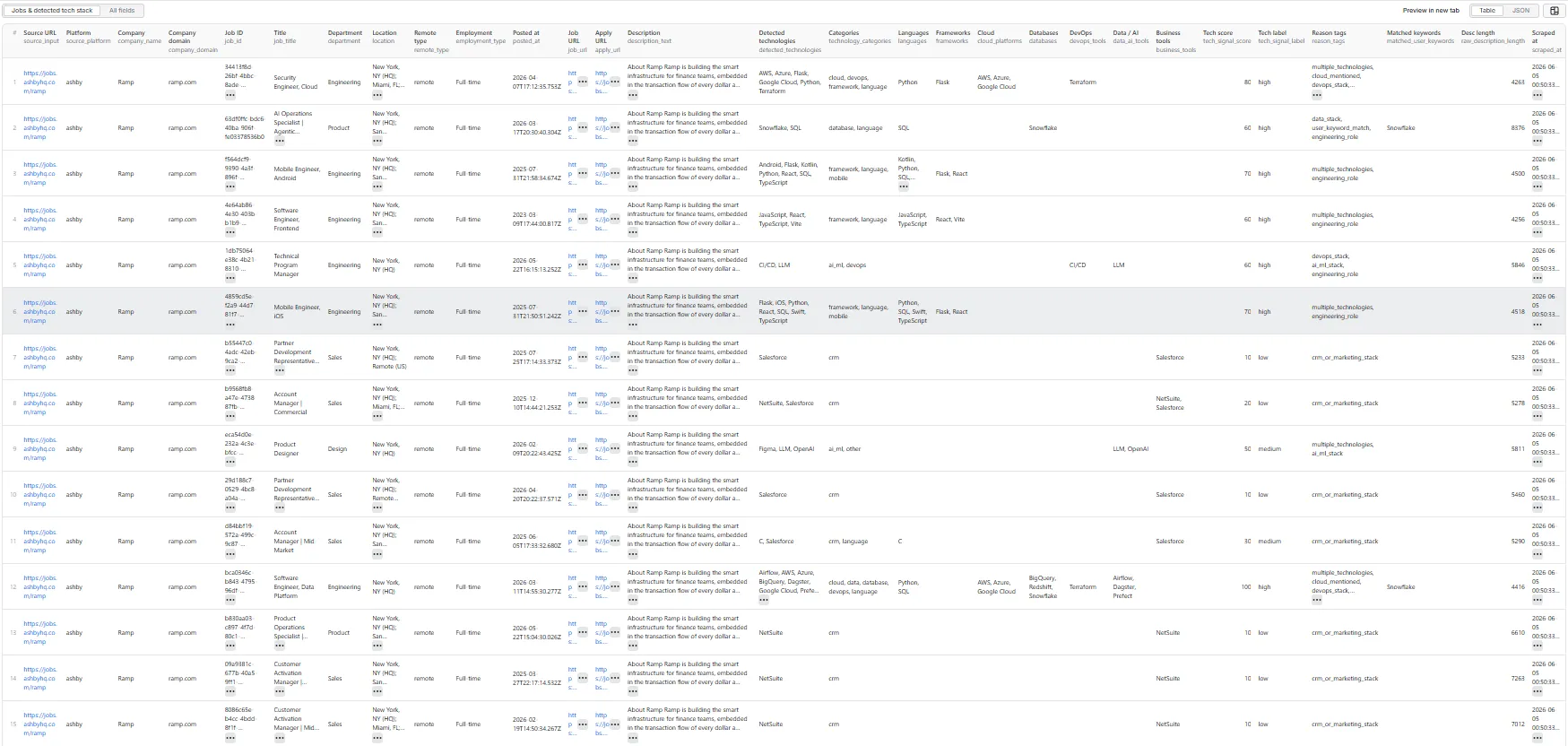Expand title cell of Customer Activation Manager row 14
The height and width of the screenshot is (746, 1568).
click(280, 691)
